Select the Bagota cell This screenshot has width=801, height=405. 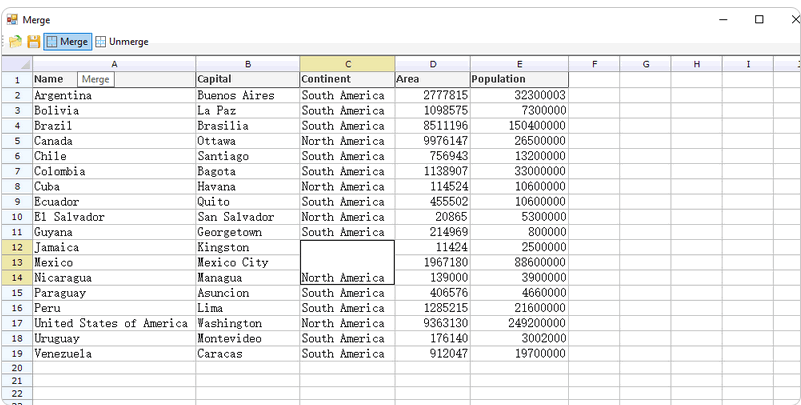tap(248, 171)
